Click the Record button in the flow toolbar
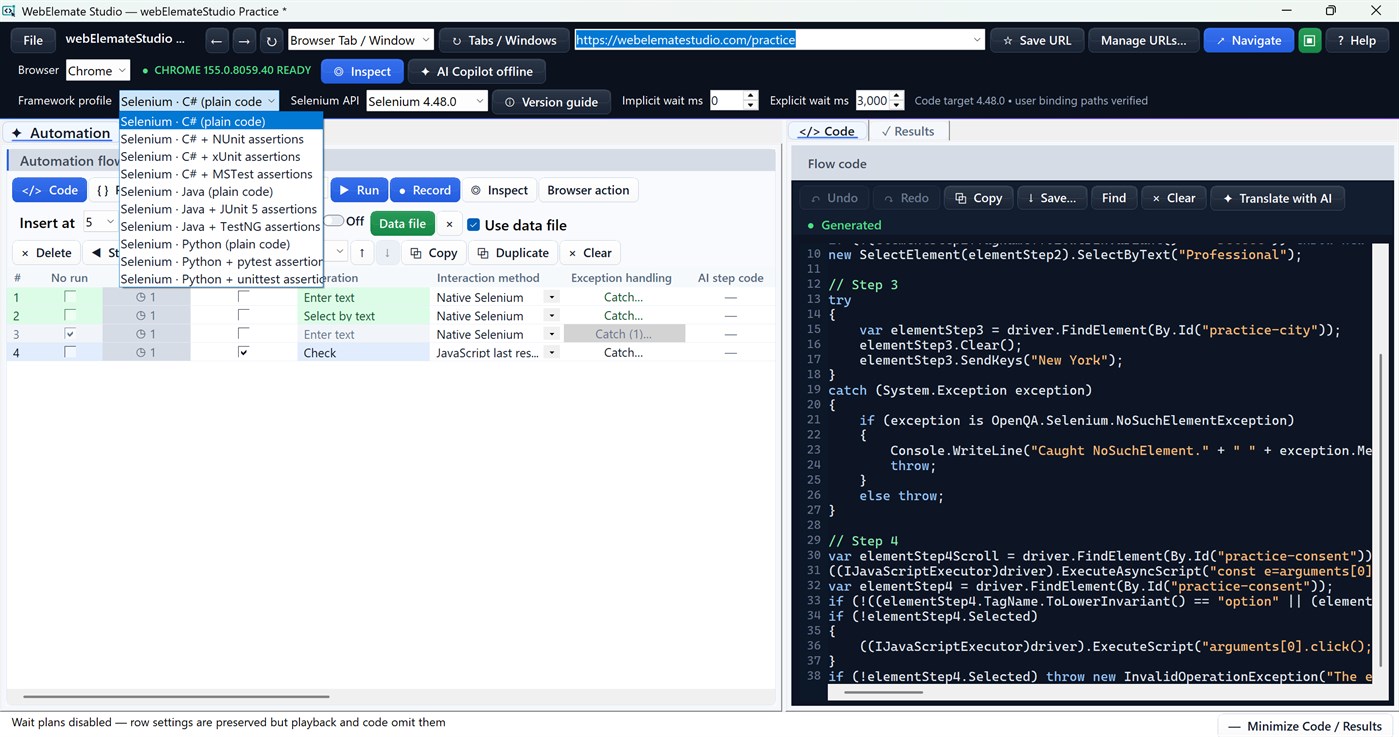Screen dimensions: 1399x737 click(424, 190)
